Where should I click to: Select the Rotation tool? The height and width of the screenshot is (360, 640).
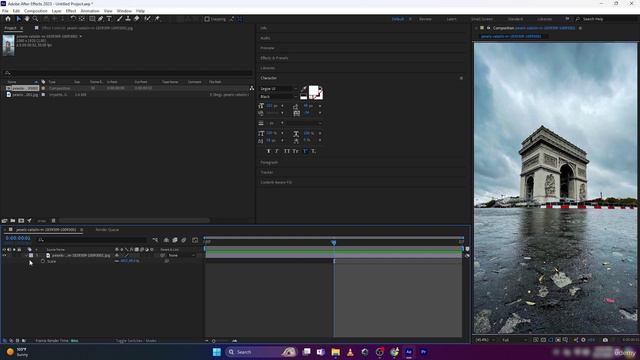pos(73,19)
